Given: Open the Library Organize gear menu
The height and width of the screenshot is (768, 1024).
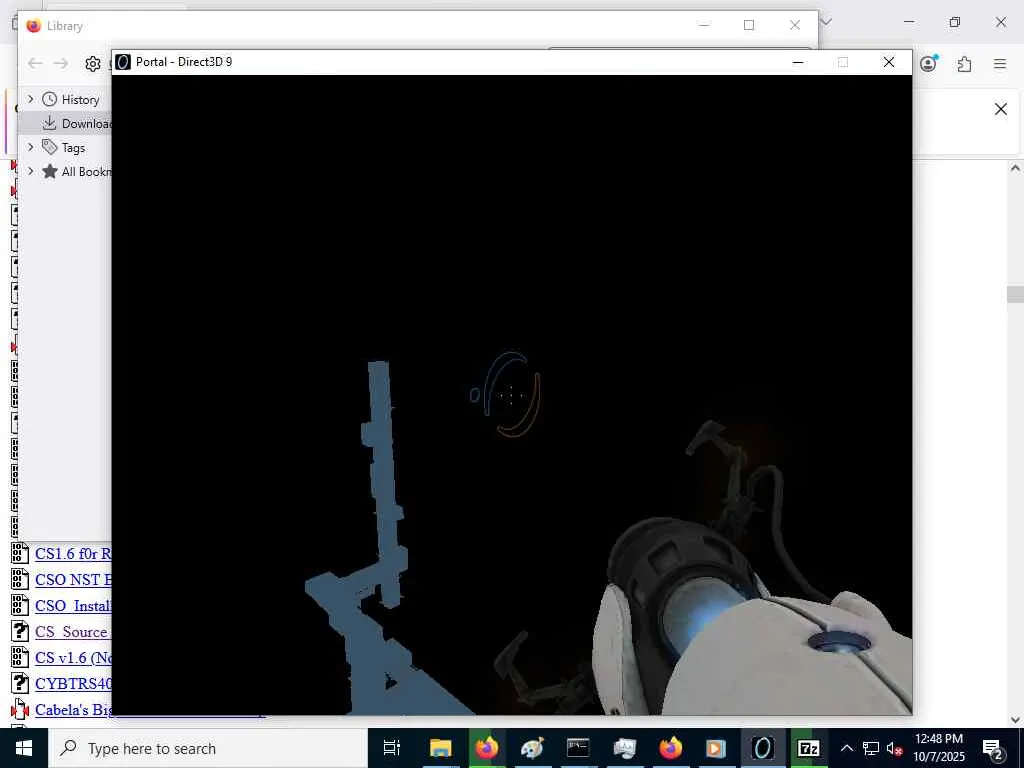Looking at the screenshot, I should [93, 63].
